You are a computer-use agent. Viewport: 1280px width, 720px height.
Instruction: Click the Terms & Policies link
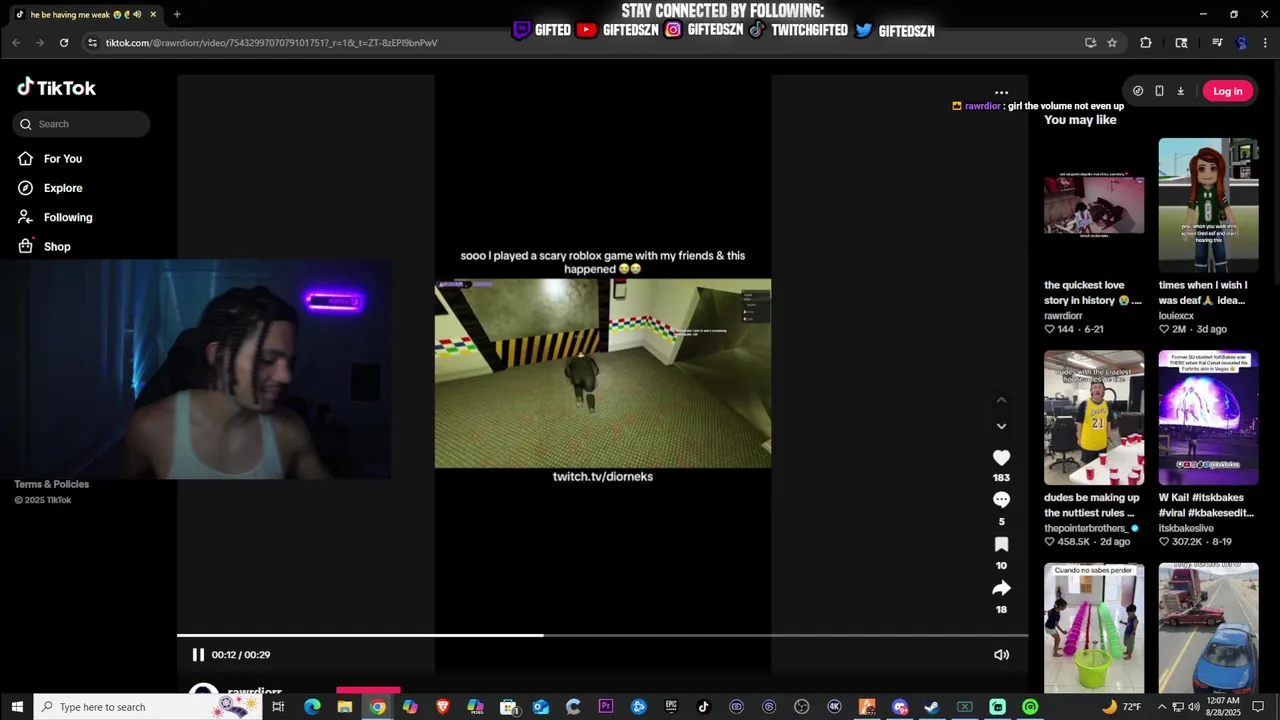[51, 484]
